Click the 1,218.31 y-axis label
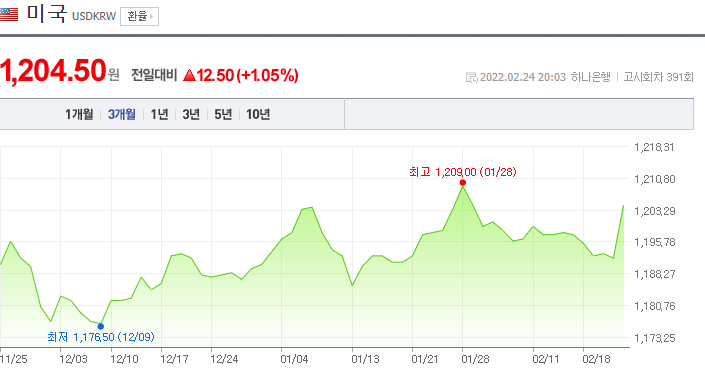Screen dimensions: 705x374 click(654, 147)
